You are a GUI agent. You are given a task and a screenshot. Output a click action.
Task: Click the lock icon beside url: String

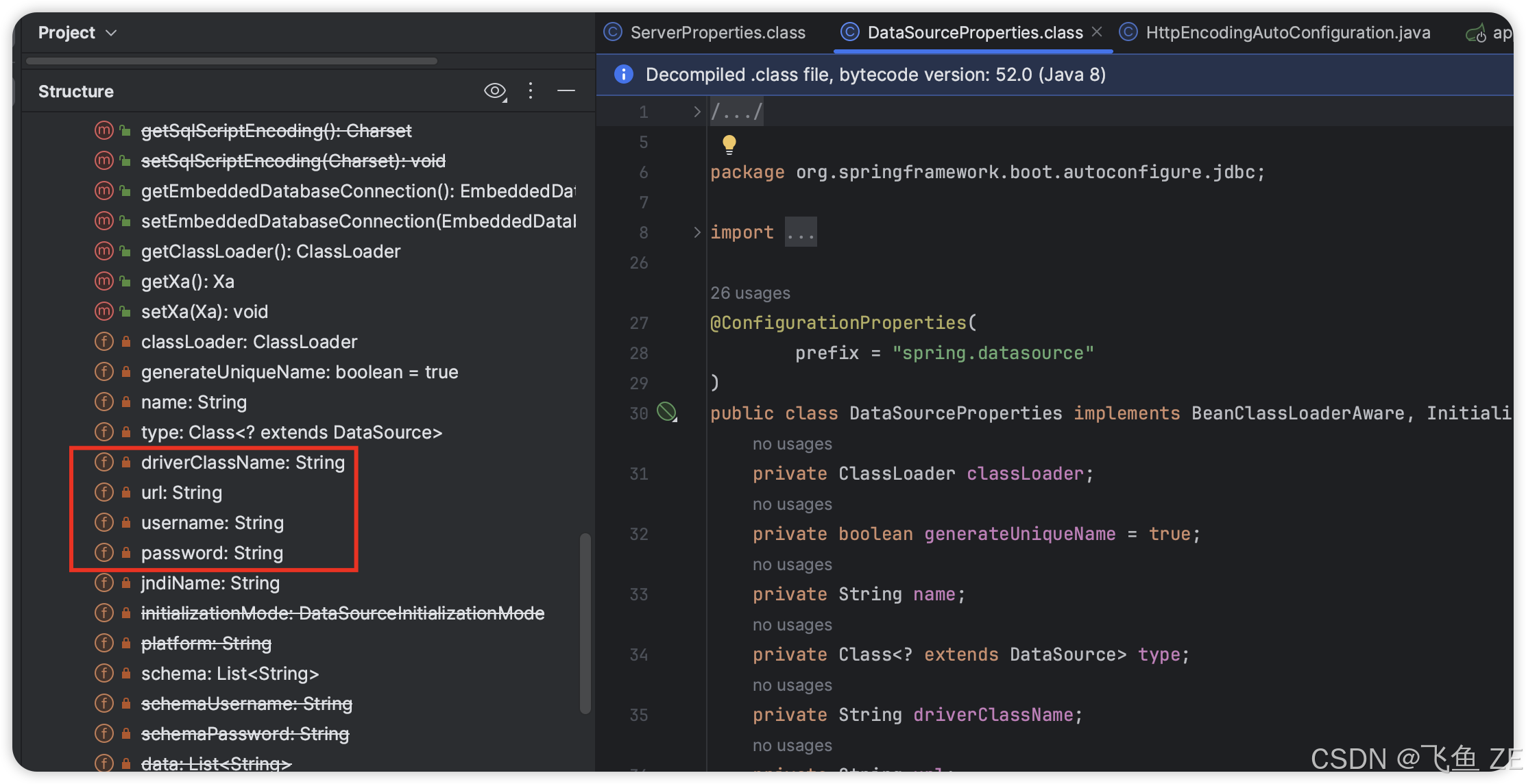point(126,492)
